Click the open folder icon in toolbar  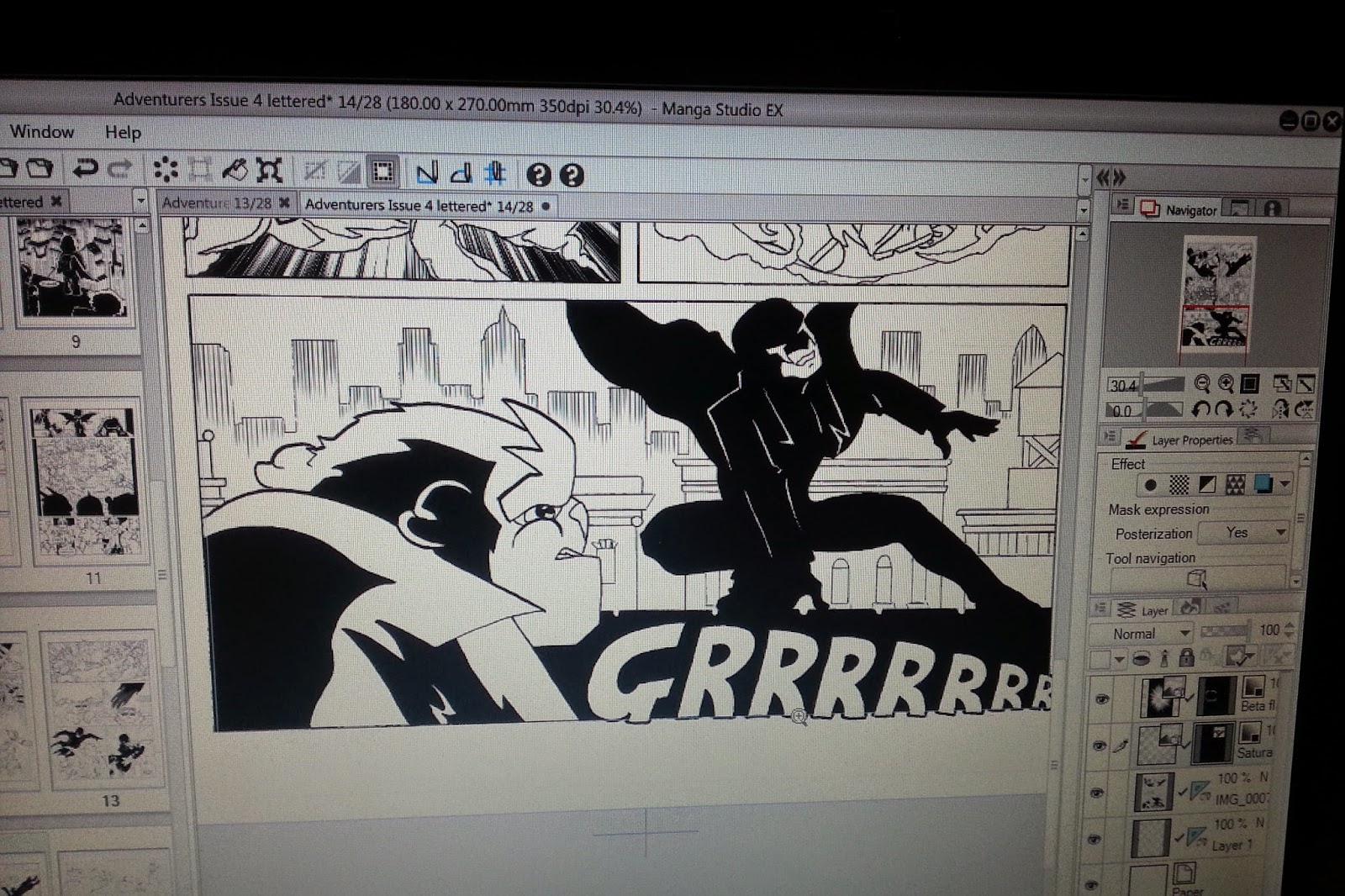pos(39,168)
